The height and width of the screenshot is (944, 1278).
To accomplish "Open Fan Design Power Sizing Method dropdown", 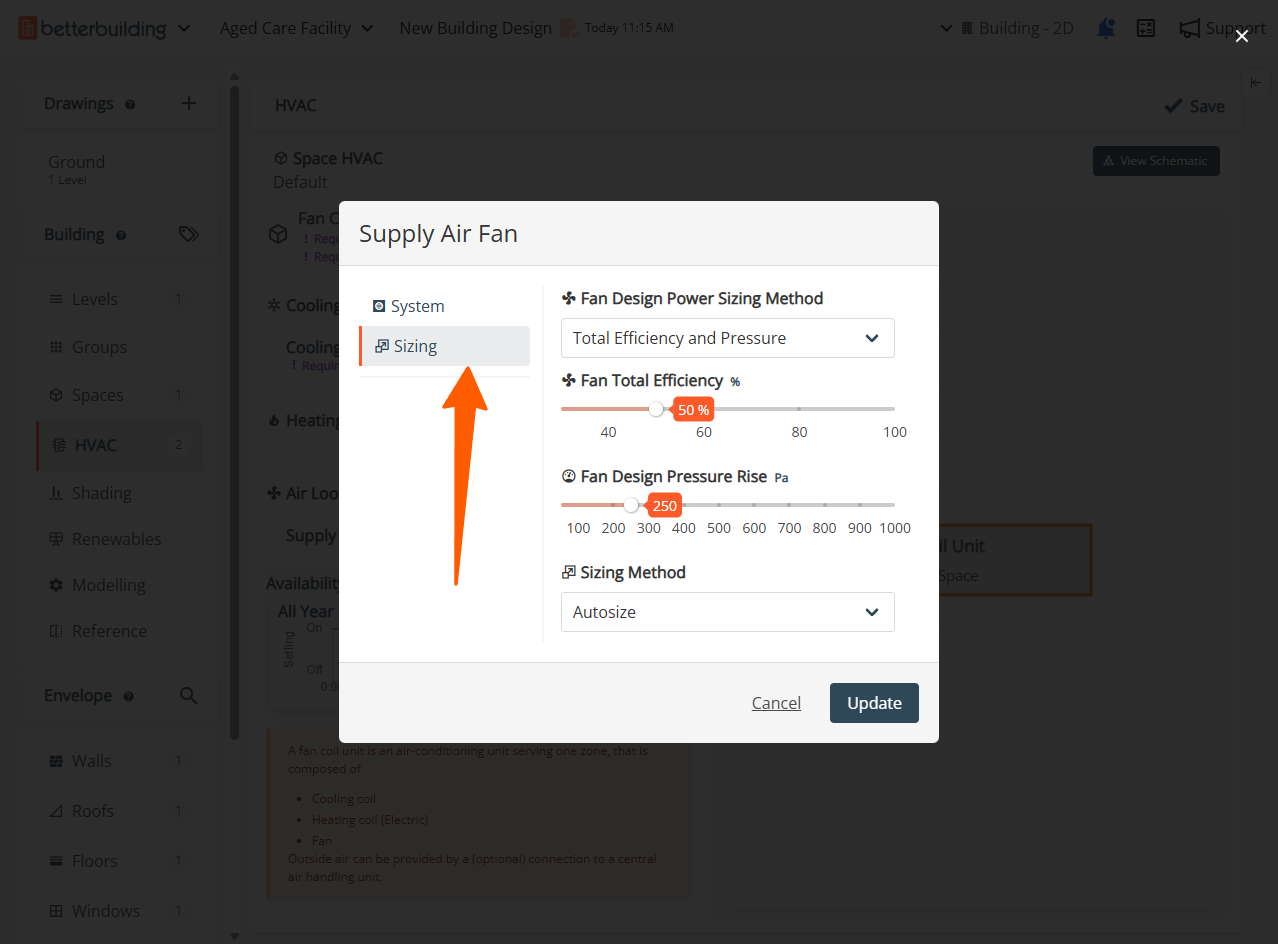I will (727, 338).
